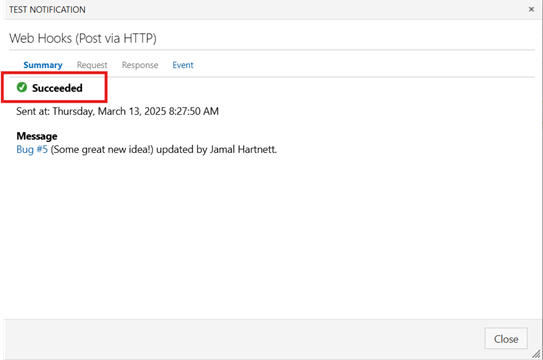Open the Bug #5 work item link
This screenshot has width=543, height=360.
pos(32,150)
